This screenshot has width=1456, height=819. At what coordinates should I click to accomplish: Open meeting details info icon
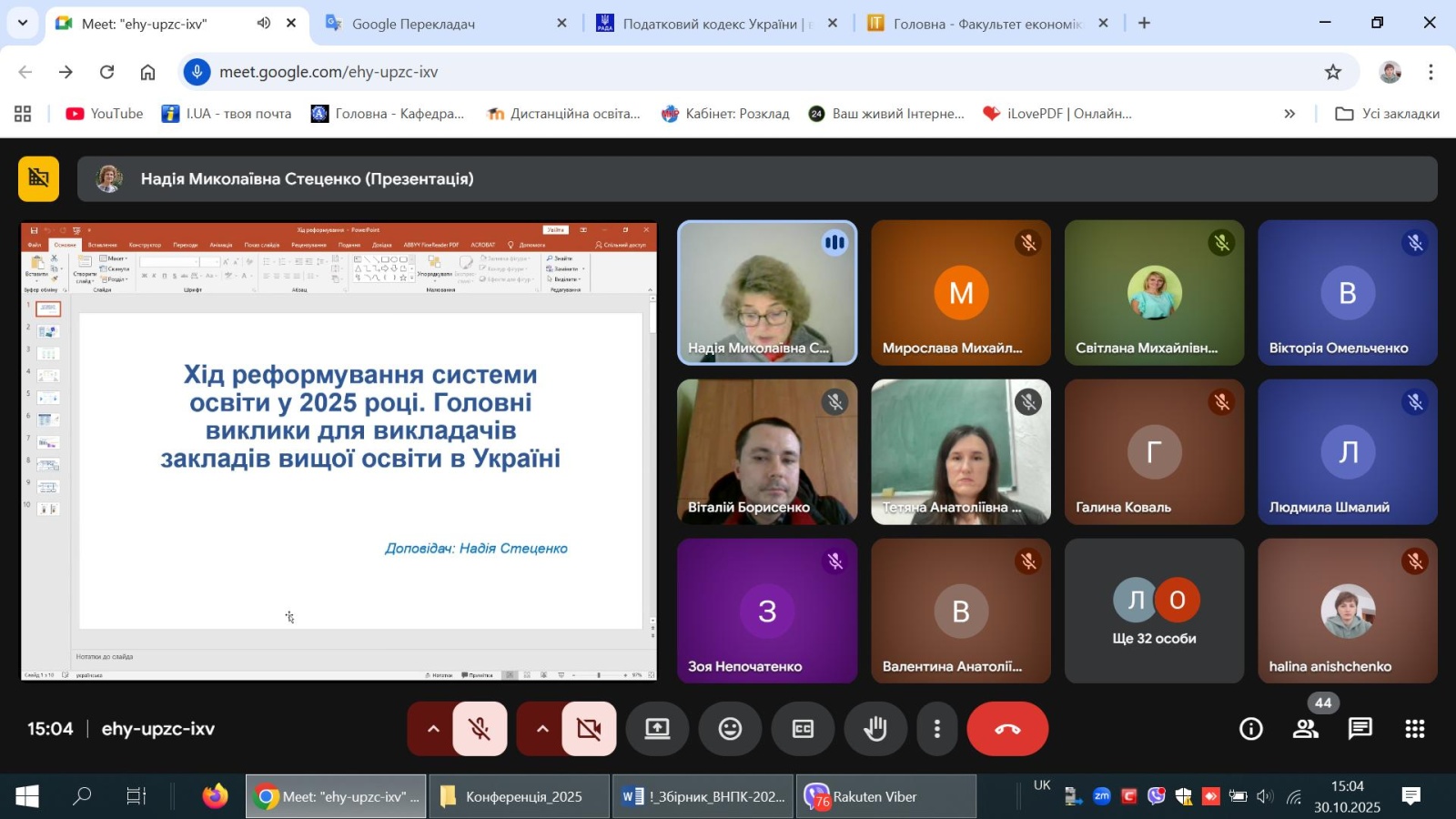pyautogui.click(x=1251, y=729)
